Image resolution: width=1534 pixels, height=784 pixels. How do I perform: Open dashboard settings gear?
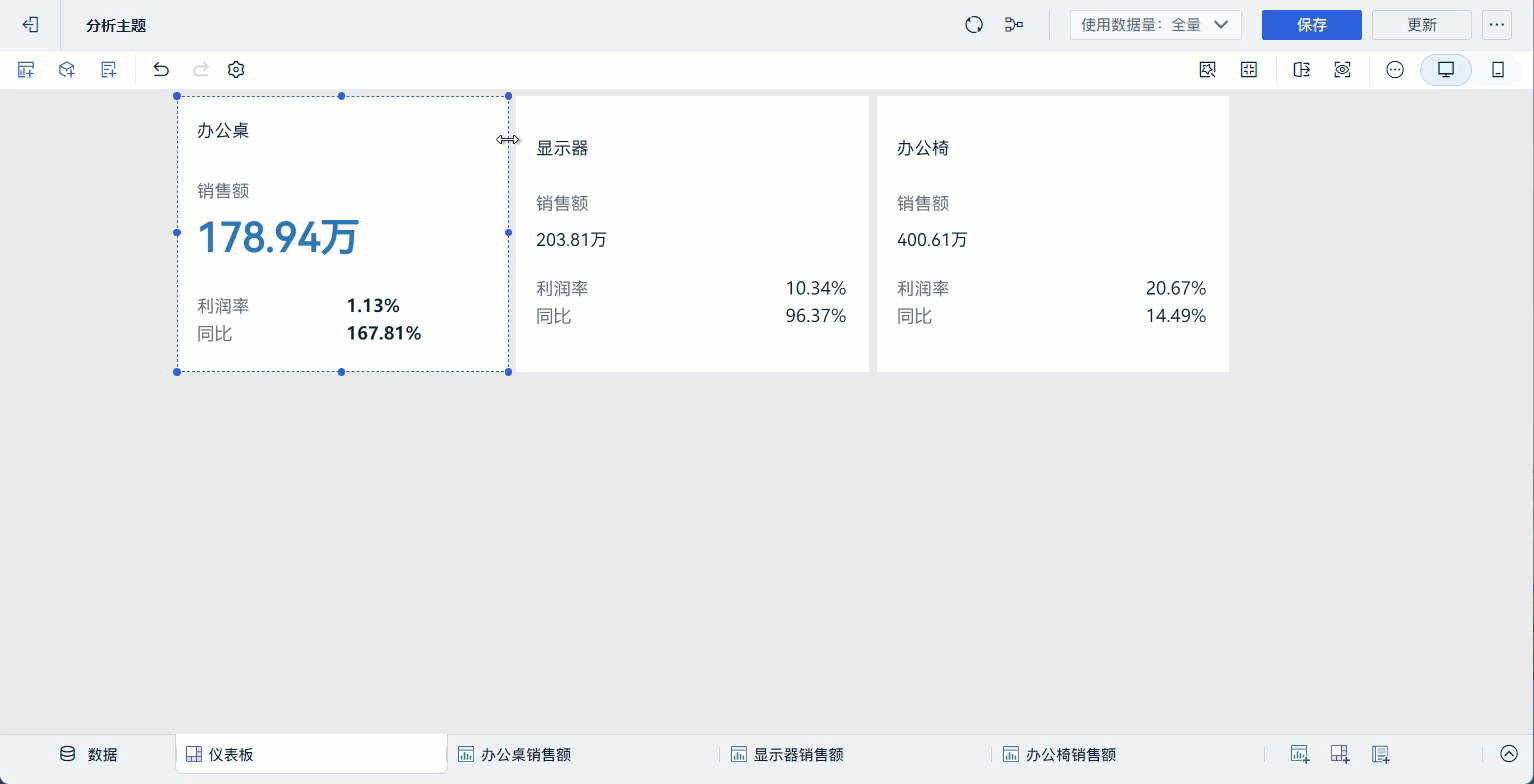point(236,70)
